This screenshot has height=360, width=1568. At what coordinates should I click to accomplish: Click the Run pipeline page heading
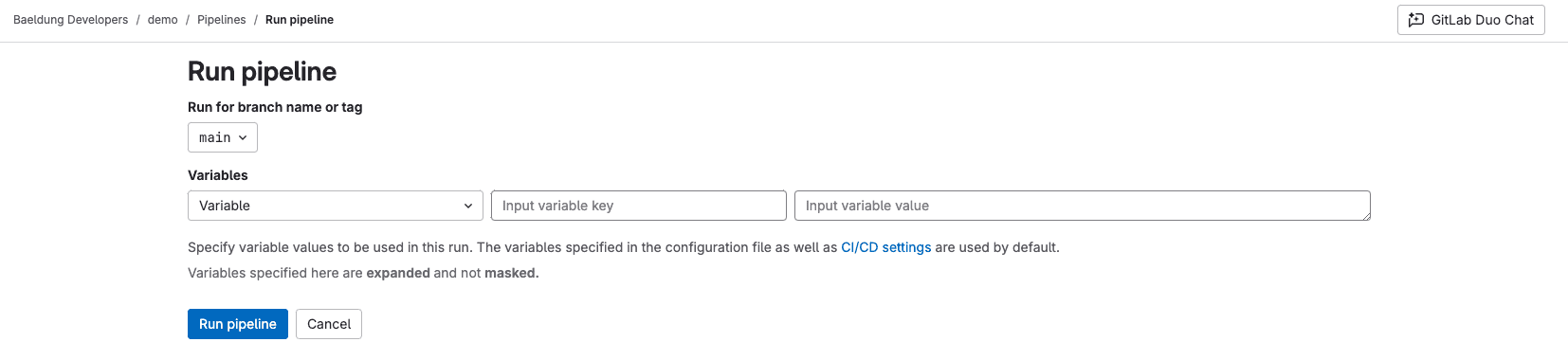click(x=262, y=72)
